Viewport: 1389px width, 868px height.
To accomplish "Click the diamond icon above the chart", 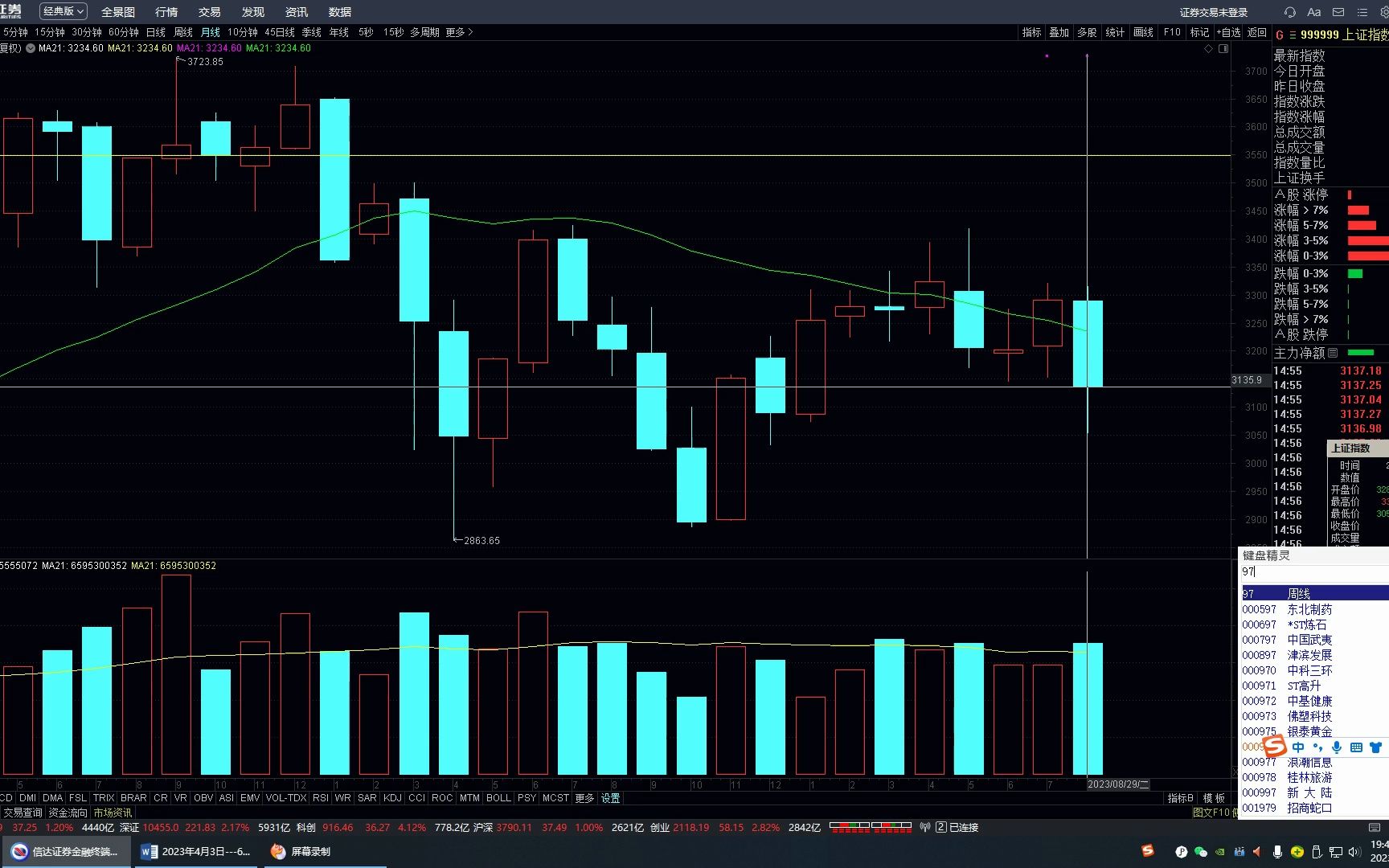I will tap(1208, 49).
